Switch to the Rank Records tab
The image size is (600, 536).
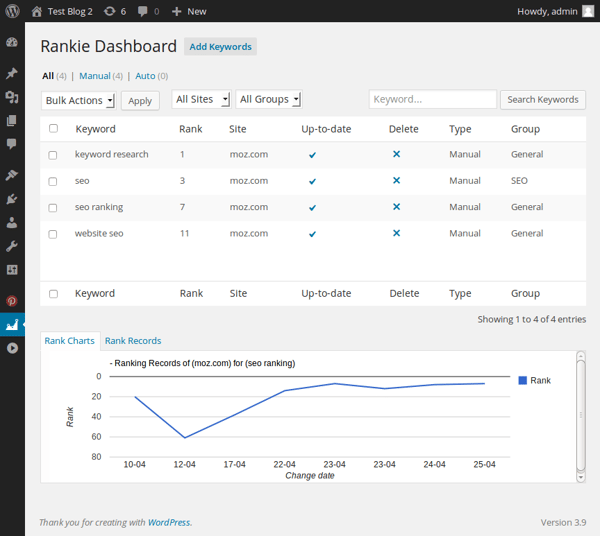click(133, 341)
